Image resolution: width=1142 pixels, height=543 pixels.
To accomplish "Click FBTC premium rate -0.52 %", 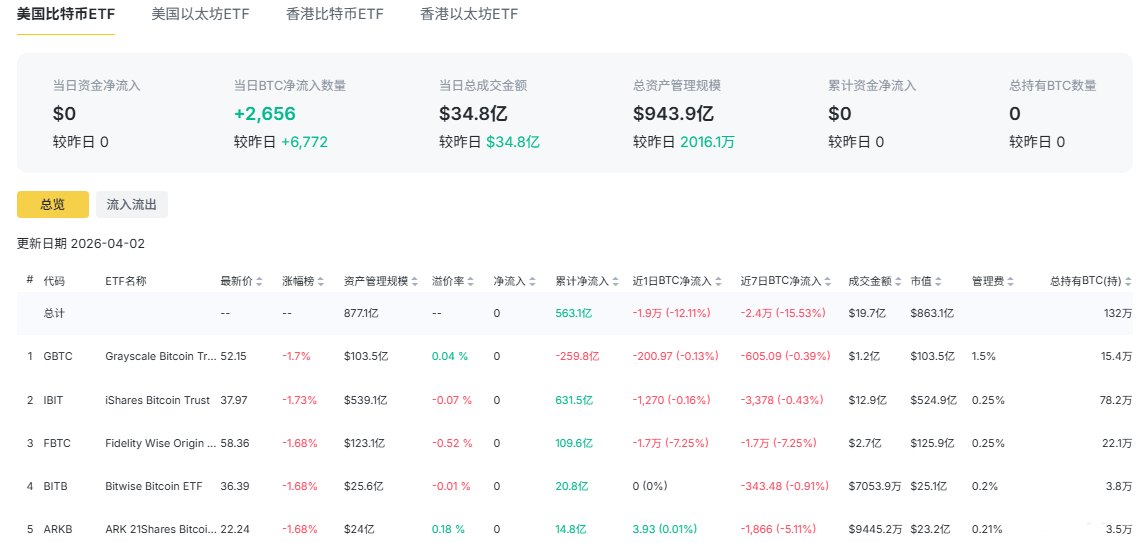I will 452,443.
